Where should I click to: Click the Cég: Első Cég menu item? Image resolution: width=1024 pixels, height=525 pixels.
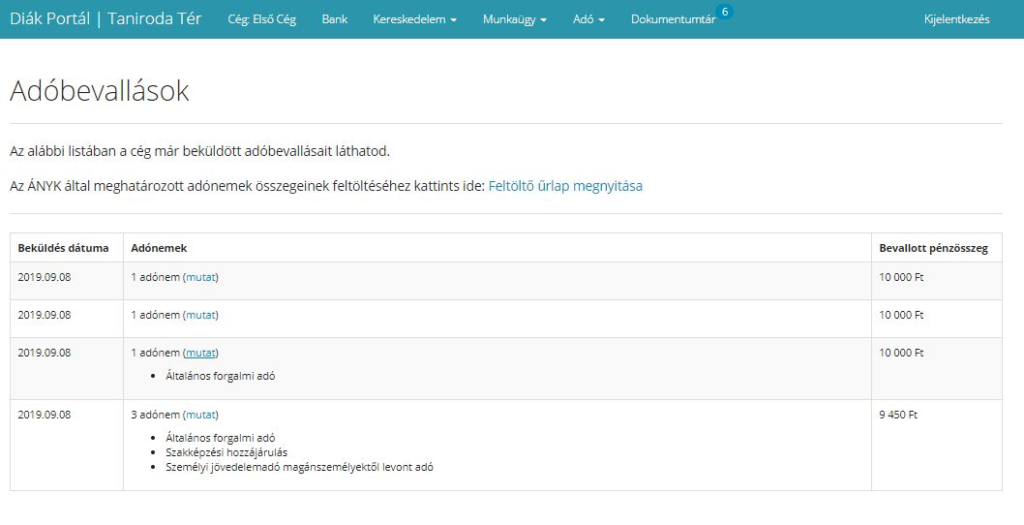pos(262,19)
